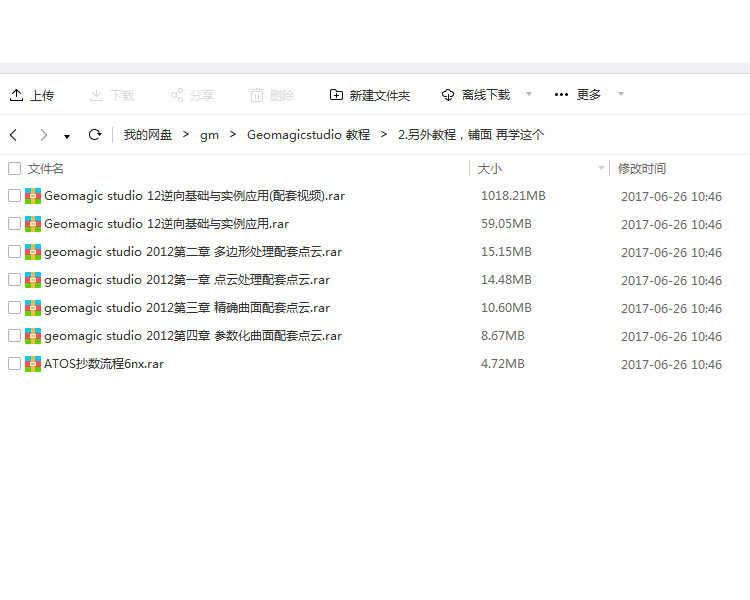Image resolution: width=750 pixels, height=600 pixels.
Task: Check box for 第三章 精确曲面配套点云.rar
Action: pos(14,308)
